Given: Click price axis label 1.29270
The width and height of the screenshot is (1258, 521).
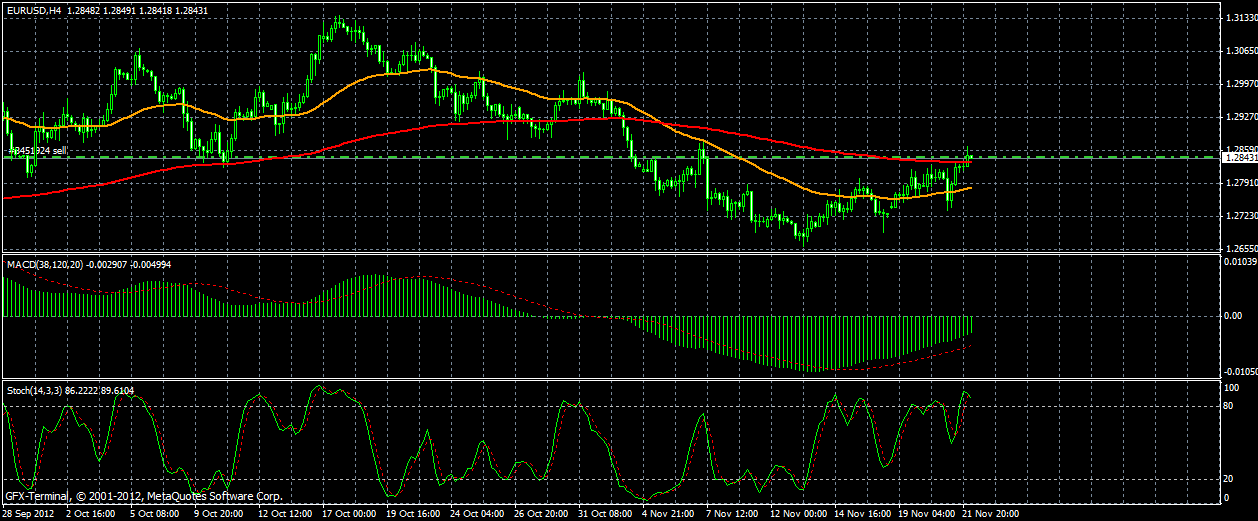Looking at the screenshot, I should coord(1242,117).
